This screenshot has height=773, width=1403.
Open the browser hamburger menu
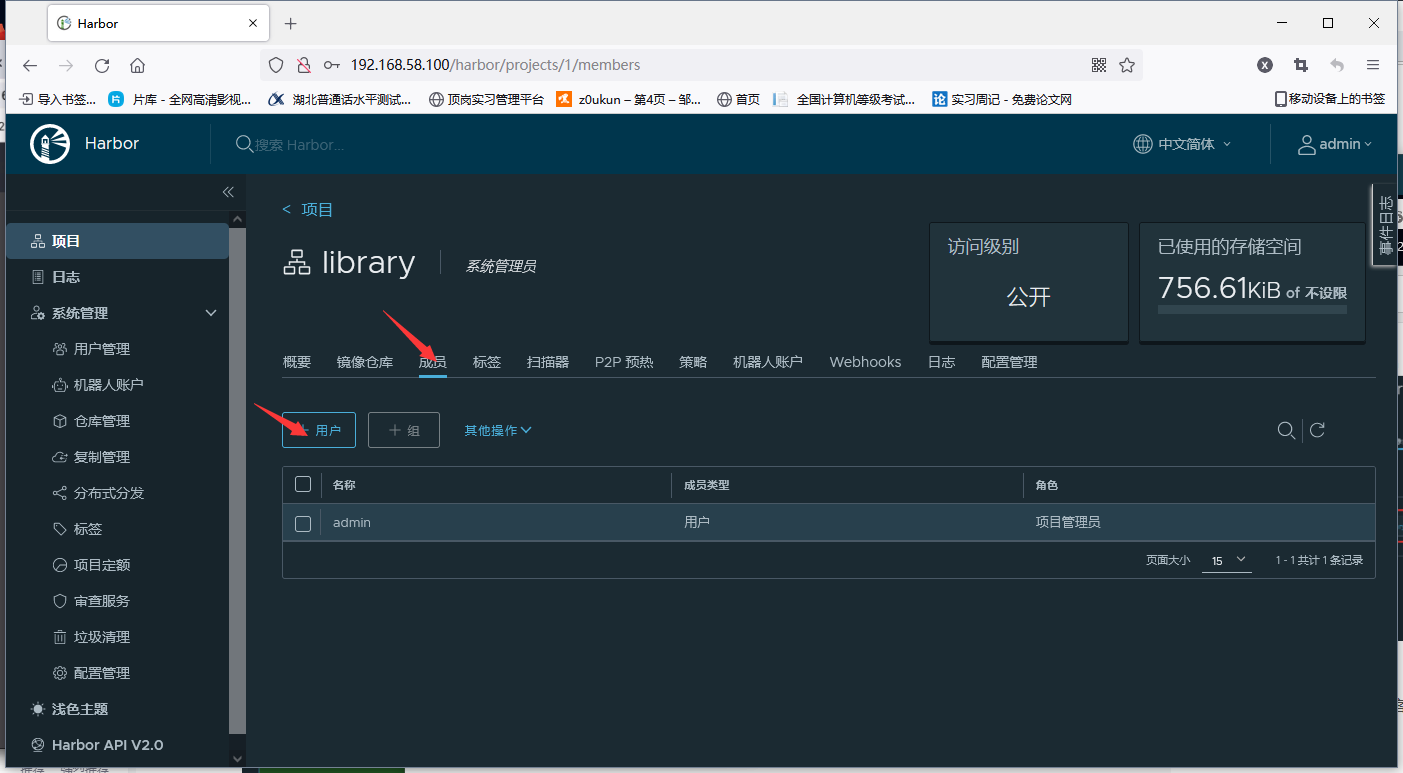pyautogui.click(x=1373, y=65)
